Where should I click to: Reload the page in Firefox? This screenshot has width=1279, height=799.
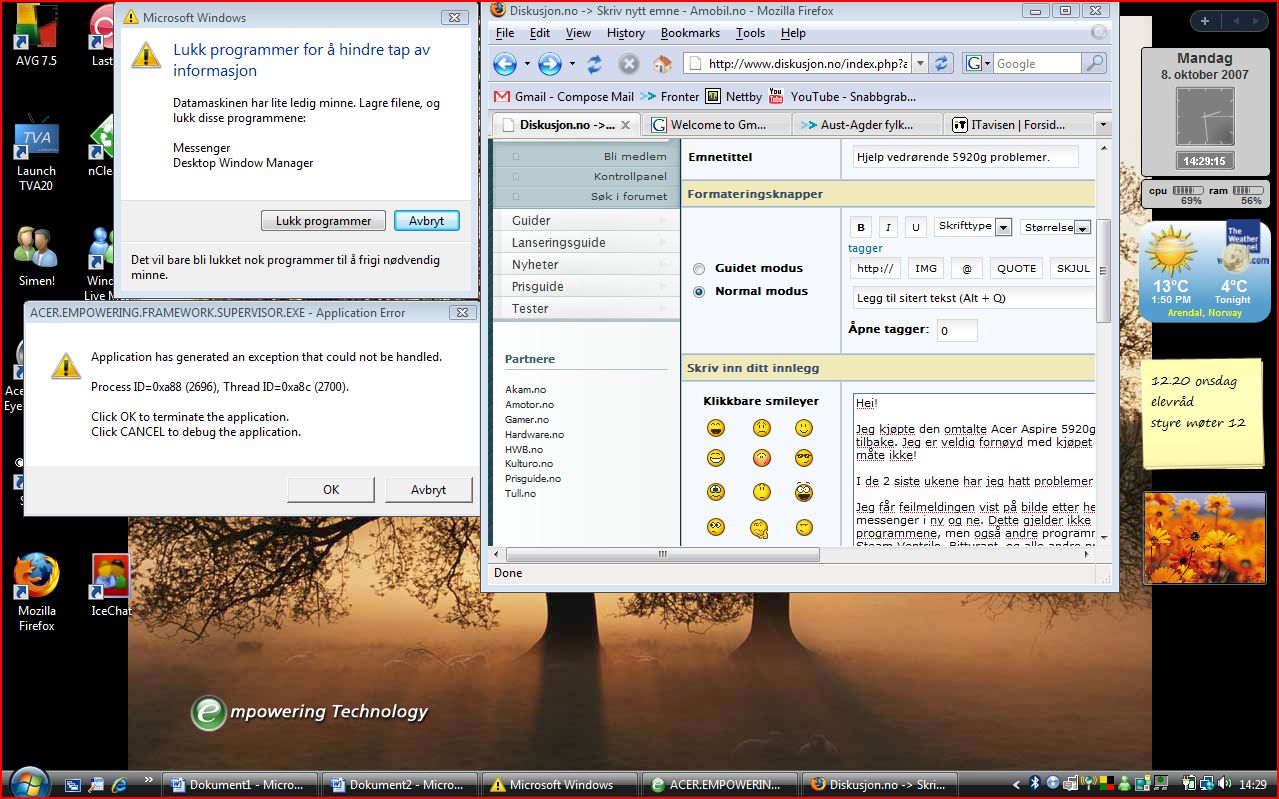(x=594, y=64)
